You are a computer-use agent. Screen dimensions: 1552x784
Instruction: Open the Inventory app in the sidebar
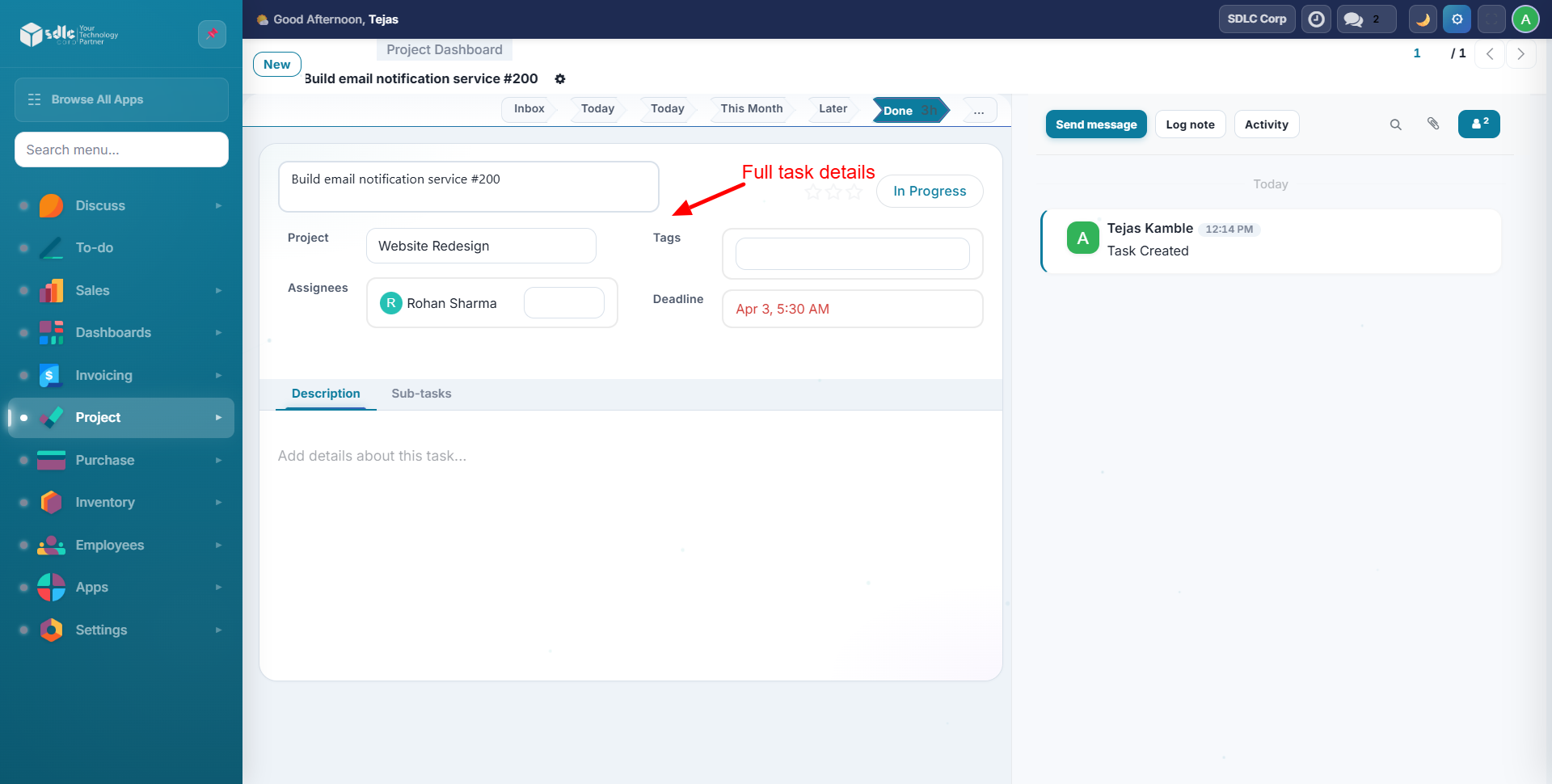(x=103, y=502)
